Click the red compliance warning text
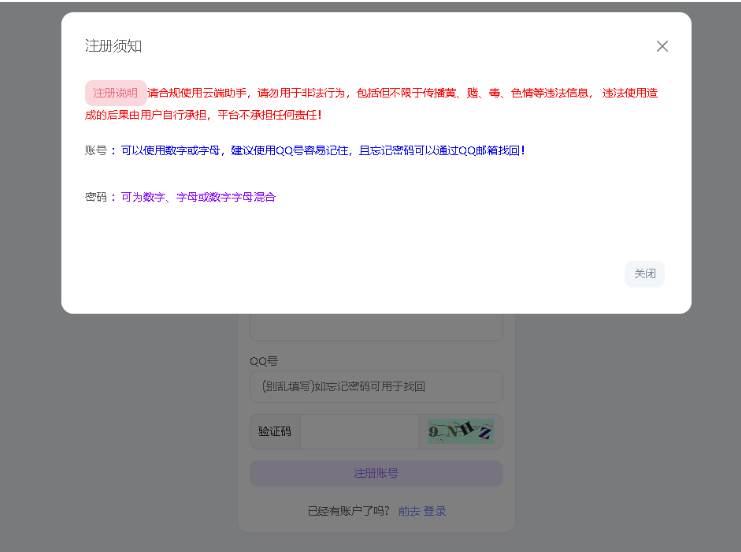This screenshot has width=741, height=552. pyautogui.click(x=371, y=104)
